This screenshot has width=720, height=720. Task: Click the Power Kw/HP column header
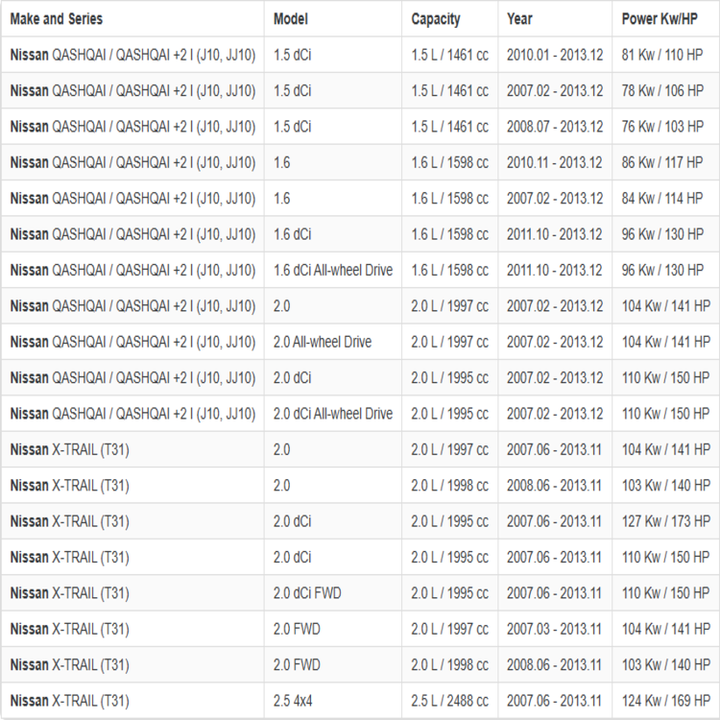659,19
